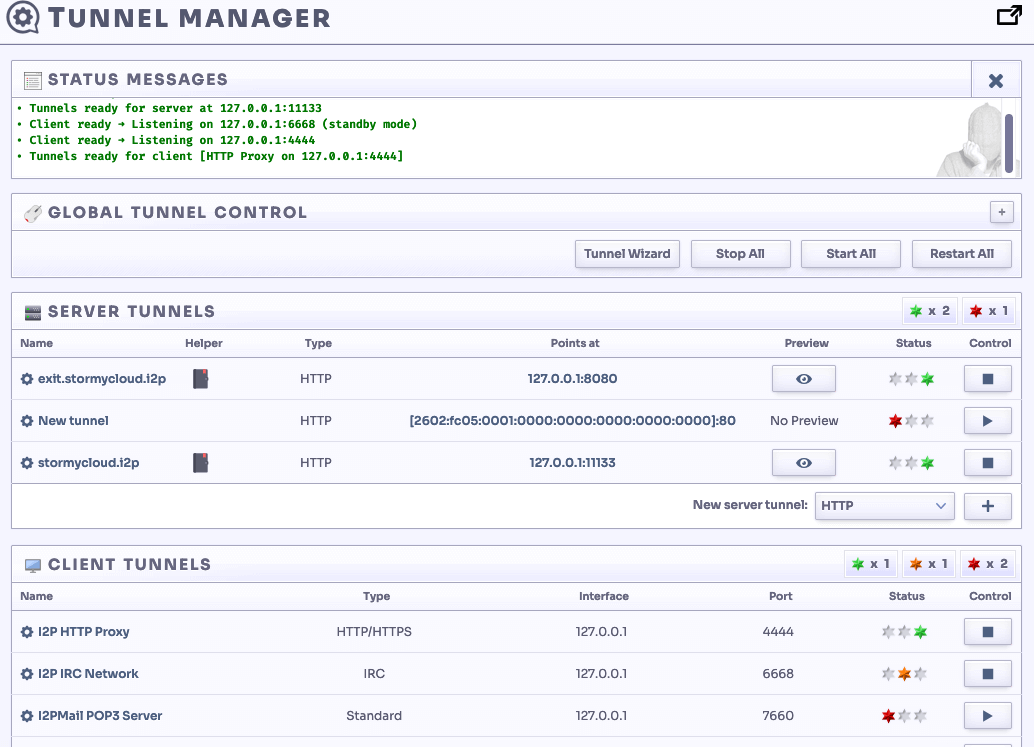Click the green star badge in Server Tunnels header
The width and height of the screenshot is (1034, 747).
pos(929,310)
